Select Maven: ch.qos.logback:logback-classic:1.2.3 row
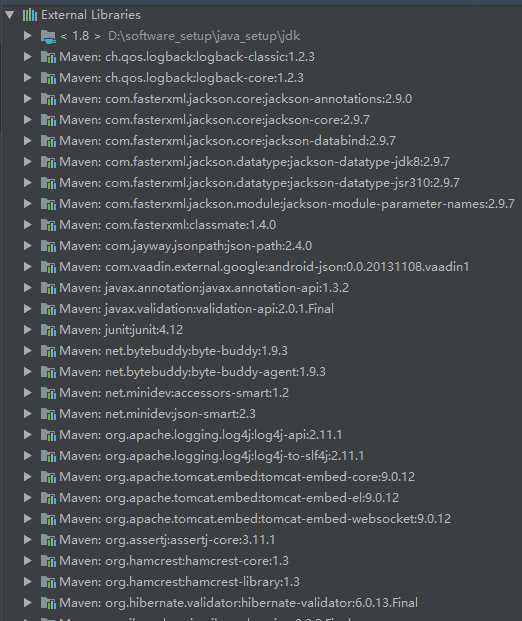 187,57
